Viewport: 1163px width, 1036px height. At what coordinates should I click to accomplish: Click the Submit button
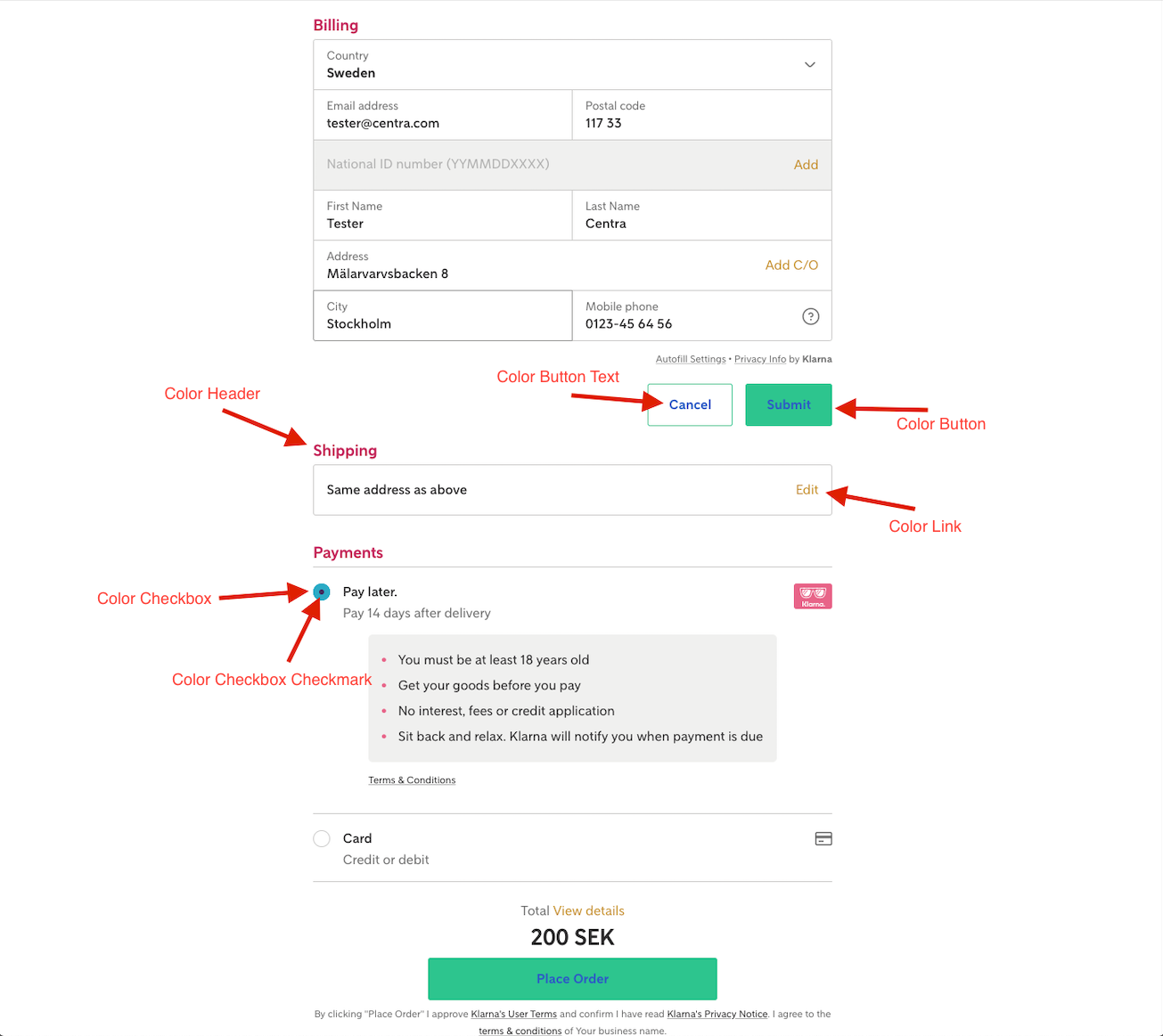pos(788,404)
